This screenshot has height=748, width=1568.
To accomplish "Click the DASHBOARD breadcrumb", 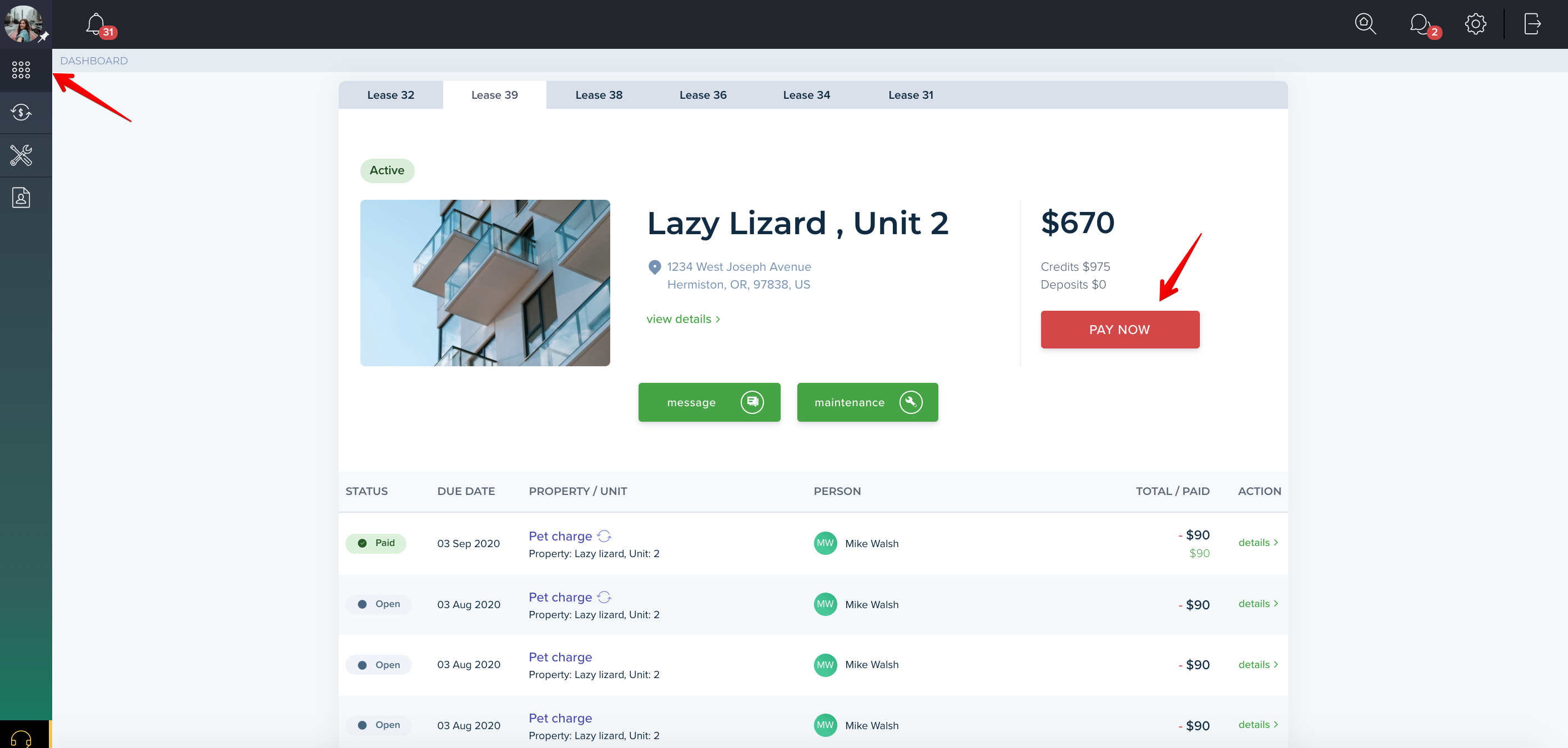I will coord(94,61).
